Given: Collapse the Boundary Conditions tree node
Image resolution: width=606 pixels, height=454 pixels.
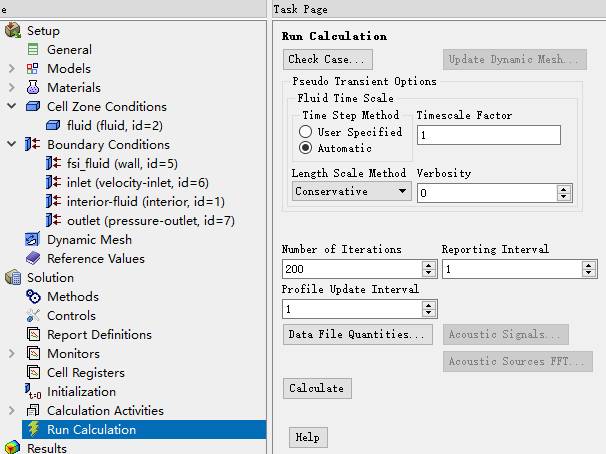Looking at the screenshot, I should (11, 145).
